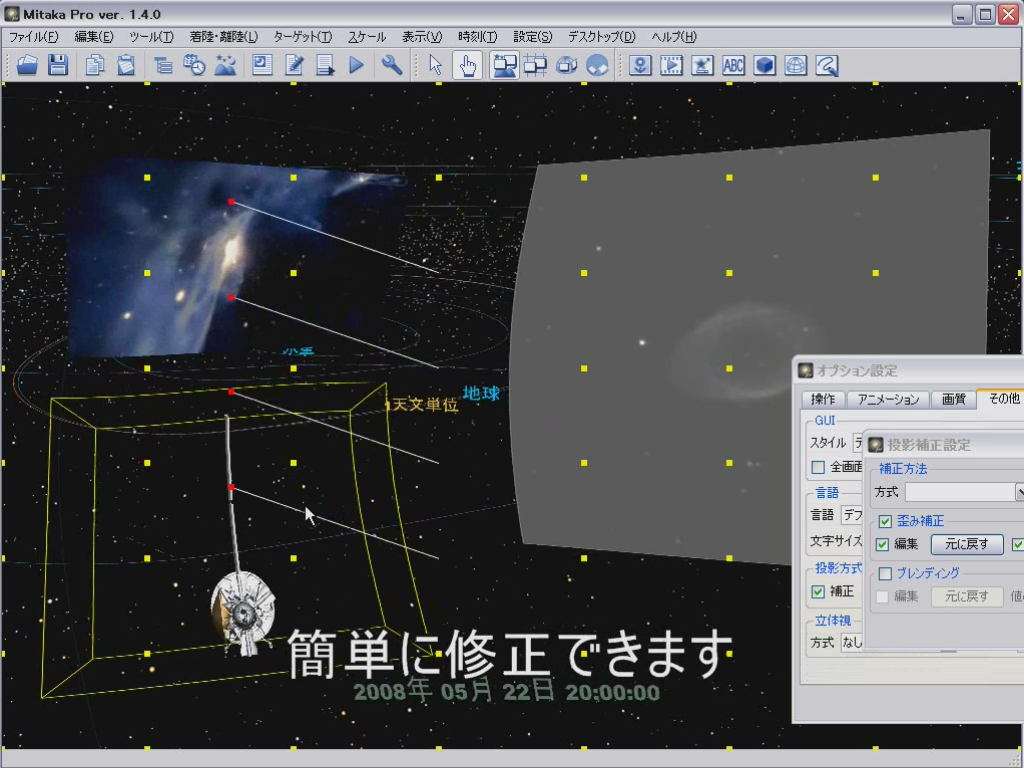Open the ファイル(F) menu
The image size is (1024, 768).
coord(34,37)
